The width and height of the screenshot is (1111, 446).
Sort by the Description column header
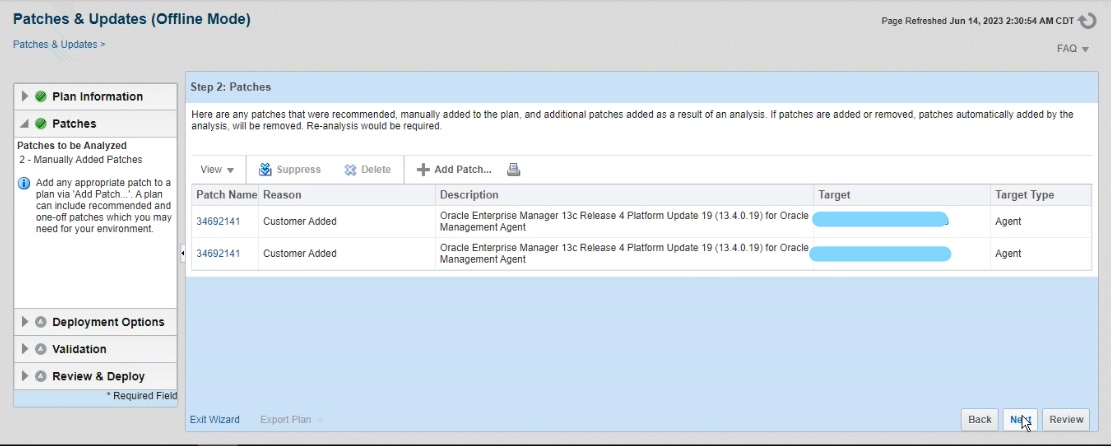pos(624,194)
